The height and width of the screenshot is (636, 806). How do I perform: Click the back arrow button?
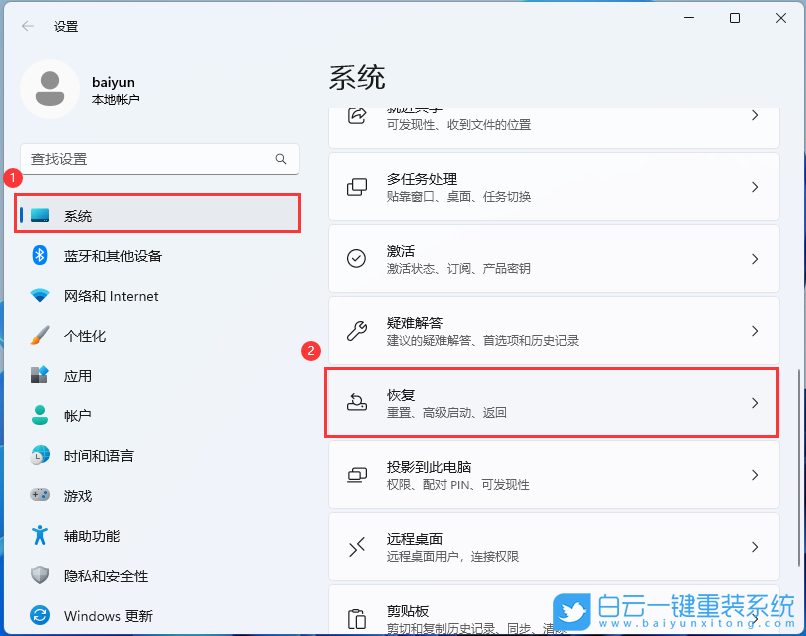(x=27, y=26)
